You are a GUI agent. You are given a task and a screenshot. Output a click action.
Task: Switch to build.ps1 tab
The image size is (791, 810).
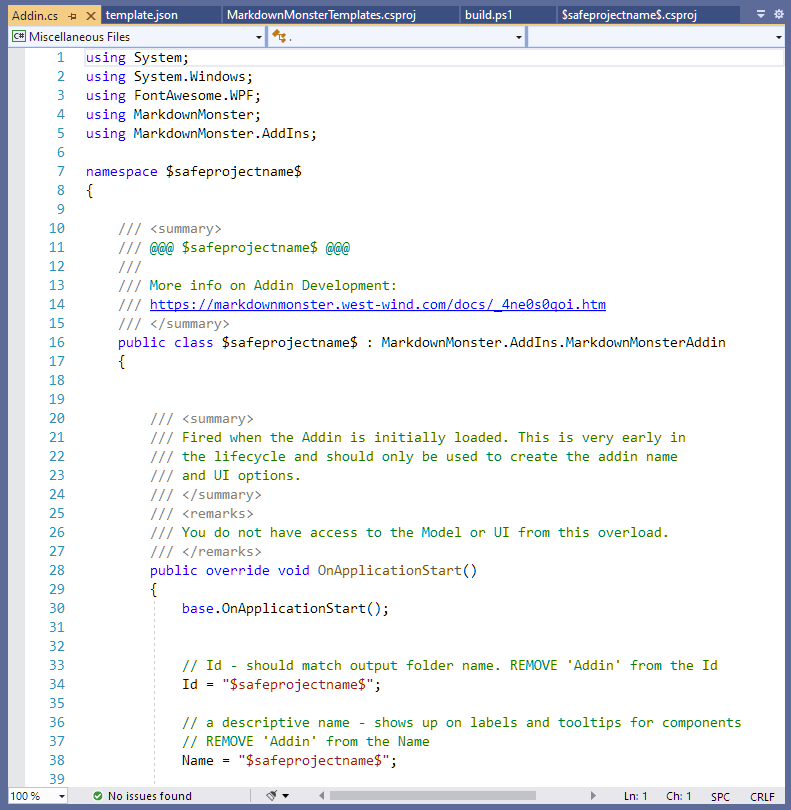pos(488,15)
